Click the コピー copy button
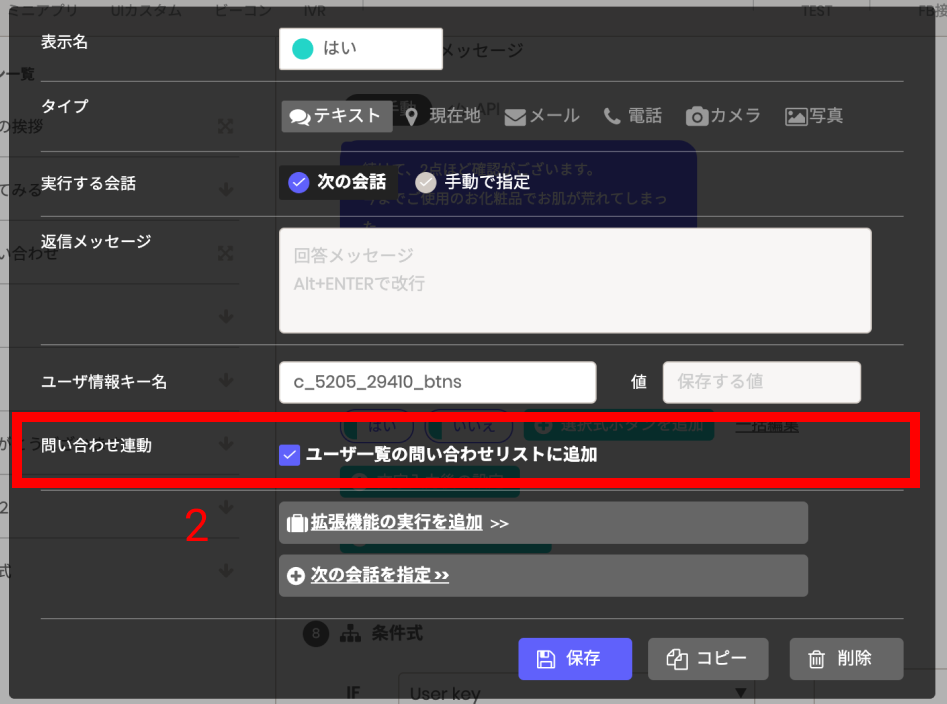The width and height of the screenshot is (947, 704). pyautogui.click(x=708, y=659)
